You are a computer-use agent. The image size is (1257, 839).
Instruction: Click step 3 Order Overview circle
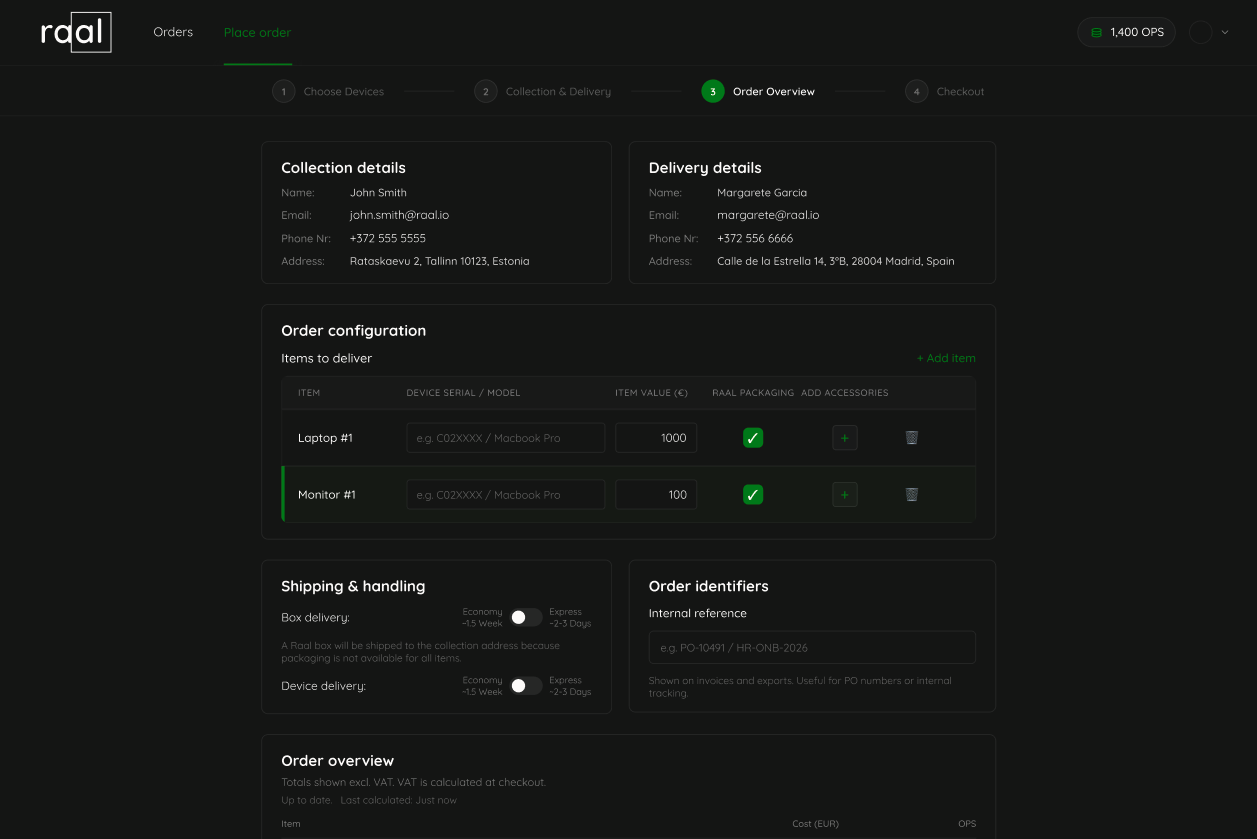point(712,92)
